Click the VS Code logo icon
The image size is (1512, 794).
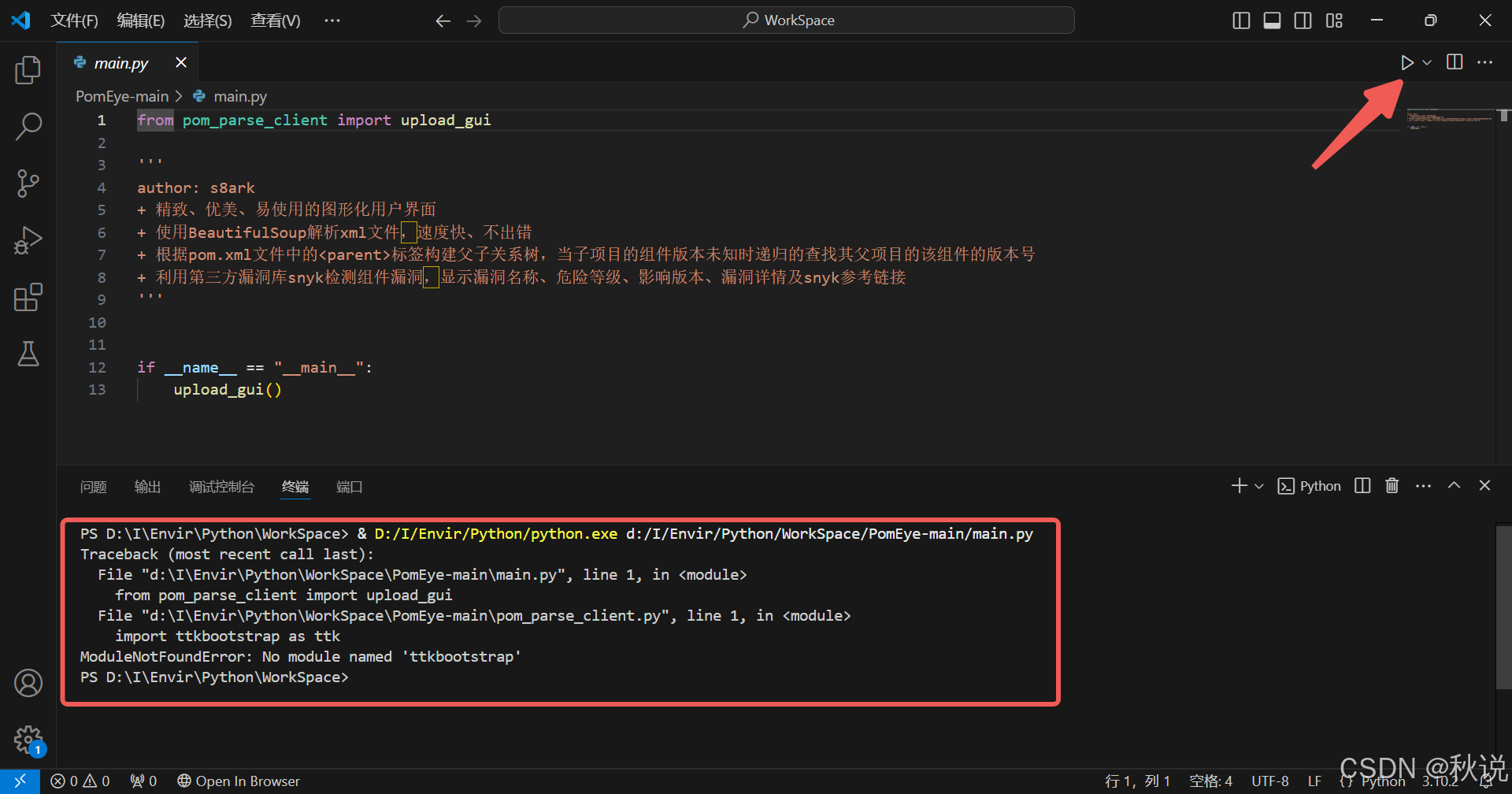(x=21, y=20)
